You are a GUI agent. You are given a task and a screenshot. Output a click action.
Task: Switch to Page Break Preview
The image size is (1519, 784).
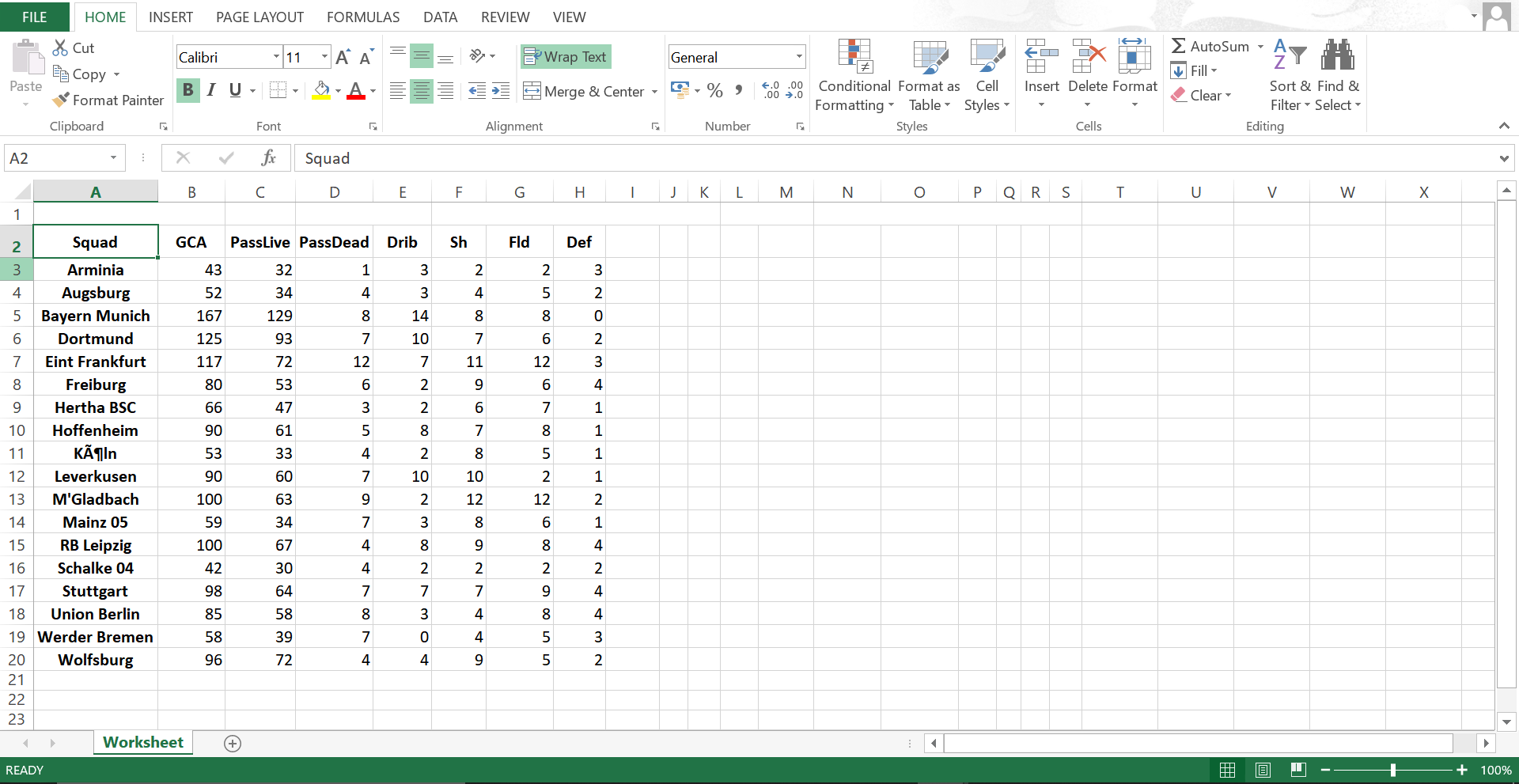(1297, 770)
